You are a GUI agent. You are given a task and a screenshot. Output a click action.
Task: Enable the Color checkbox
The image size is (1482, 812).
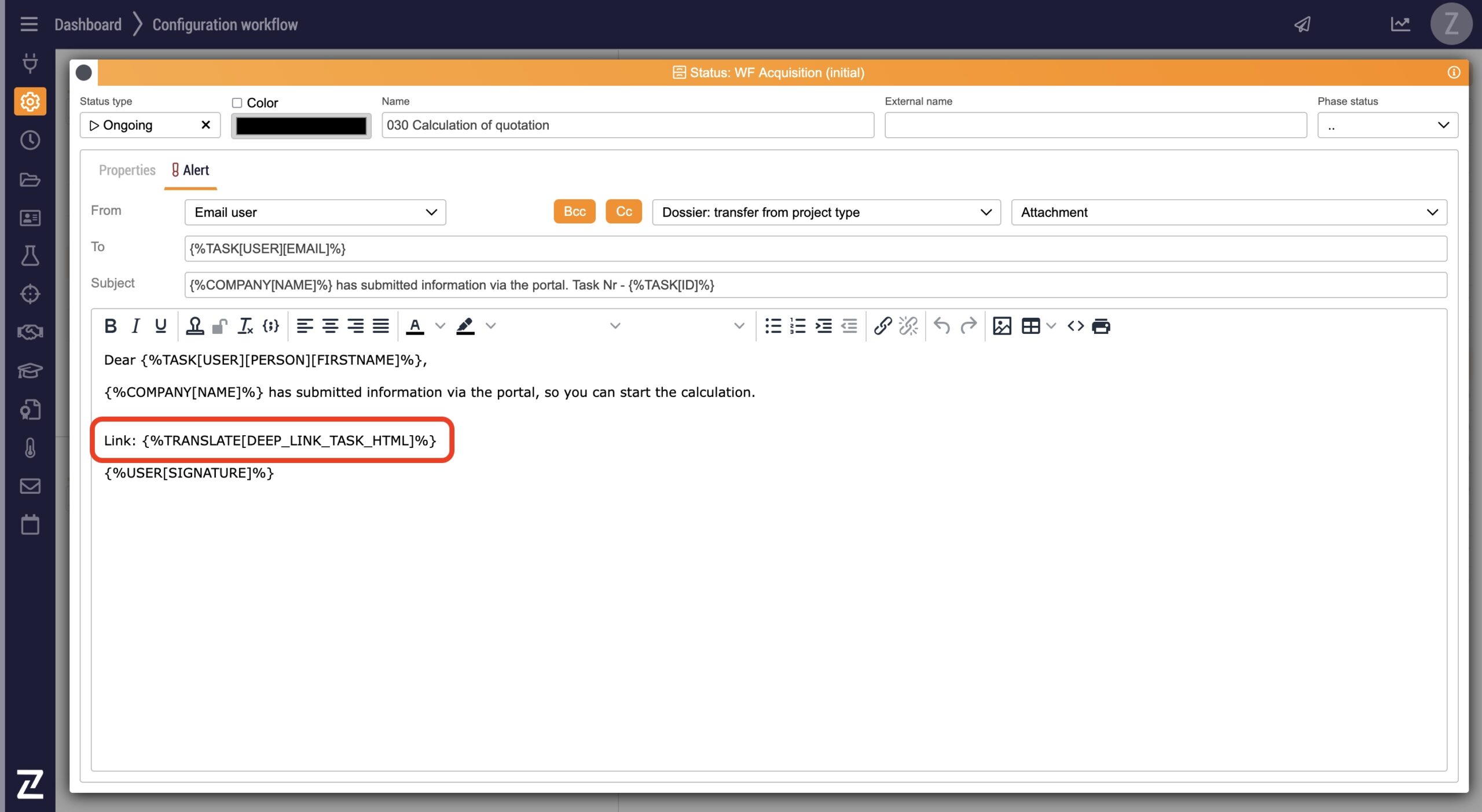point(237,103)
